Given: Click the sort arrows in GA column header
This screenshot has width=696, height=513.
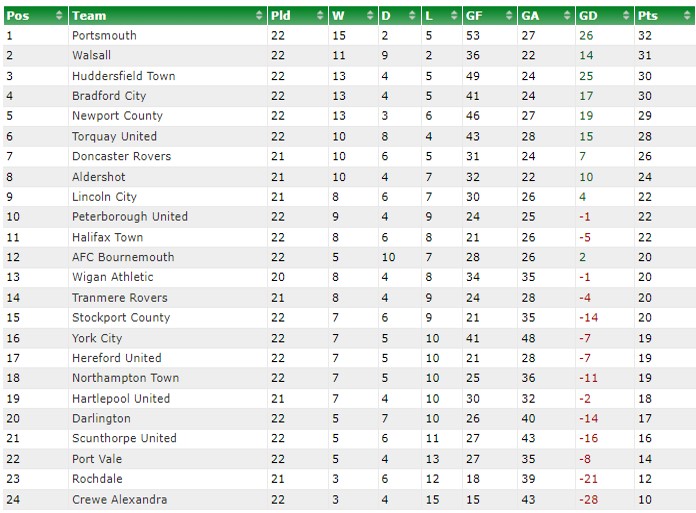Looking at the screenshot, I should tap(567, 16).
